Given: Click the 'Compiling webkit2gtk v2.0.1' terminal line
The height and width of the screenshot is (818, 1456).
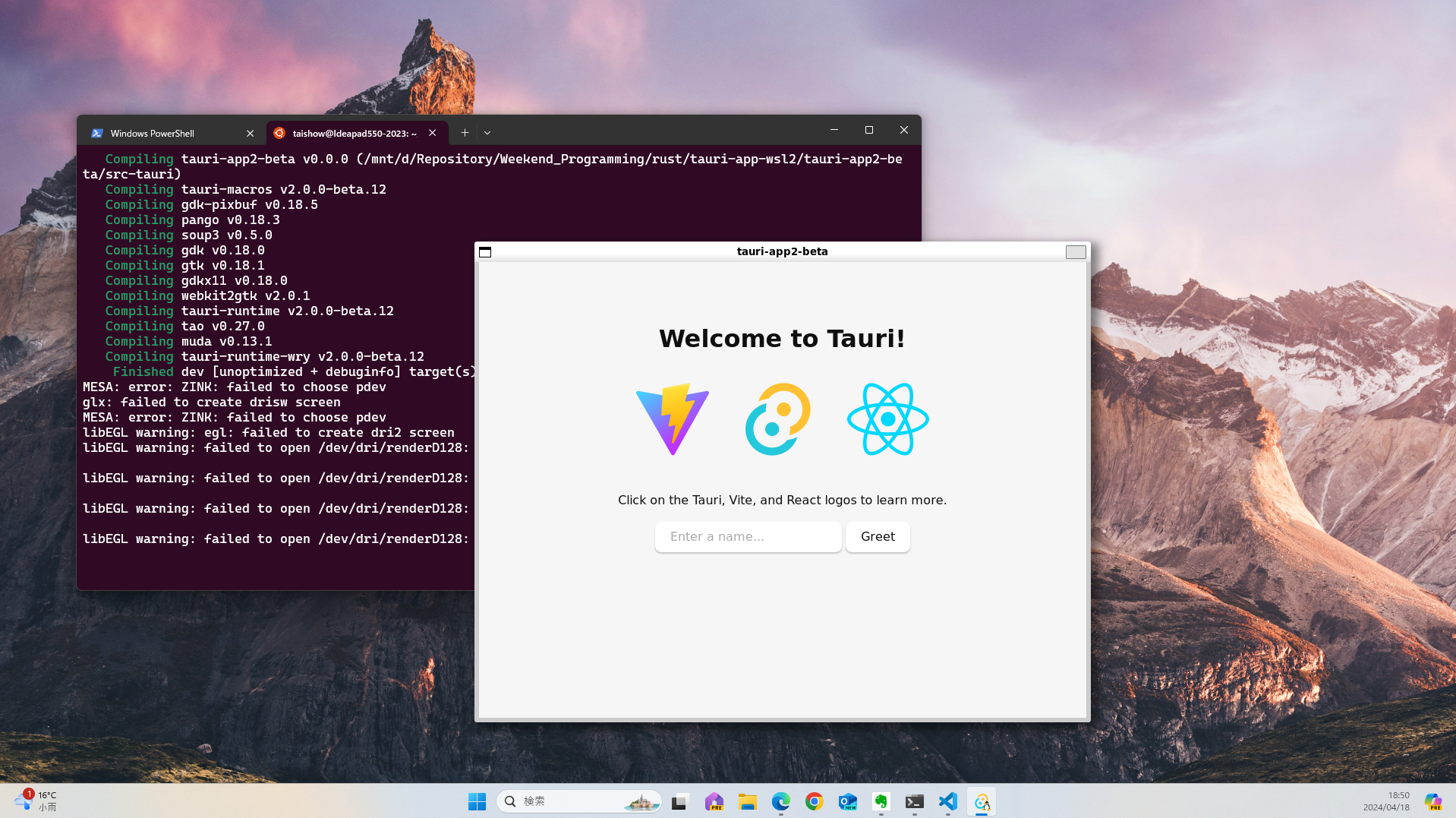Looking at the screenshot, I should pos(207,295).
